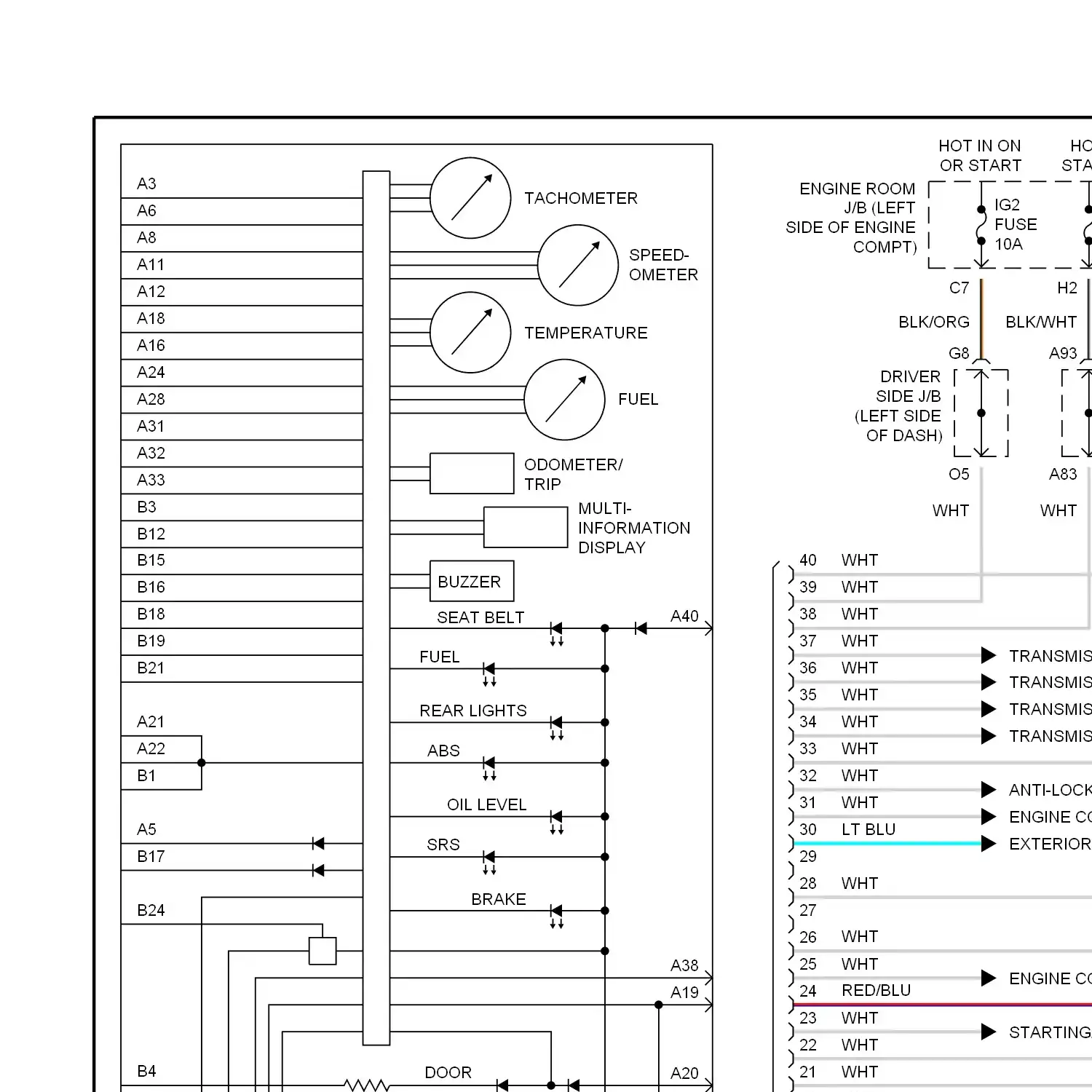The image size is (1092, 1092).
Task: Select the IG2 FUSE 10A text
Action: pyautogui.click(x=1016, y=224)
